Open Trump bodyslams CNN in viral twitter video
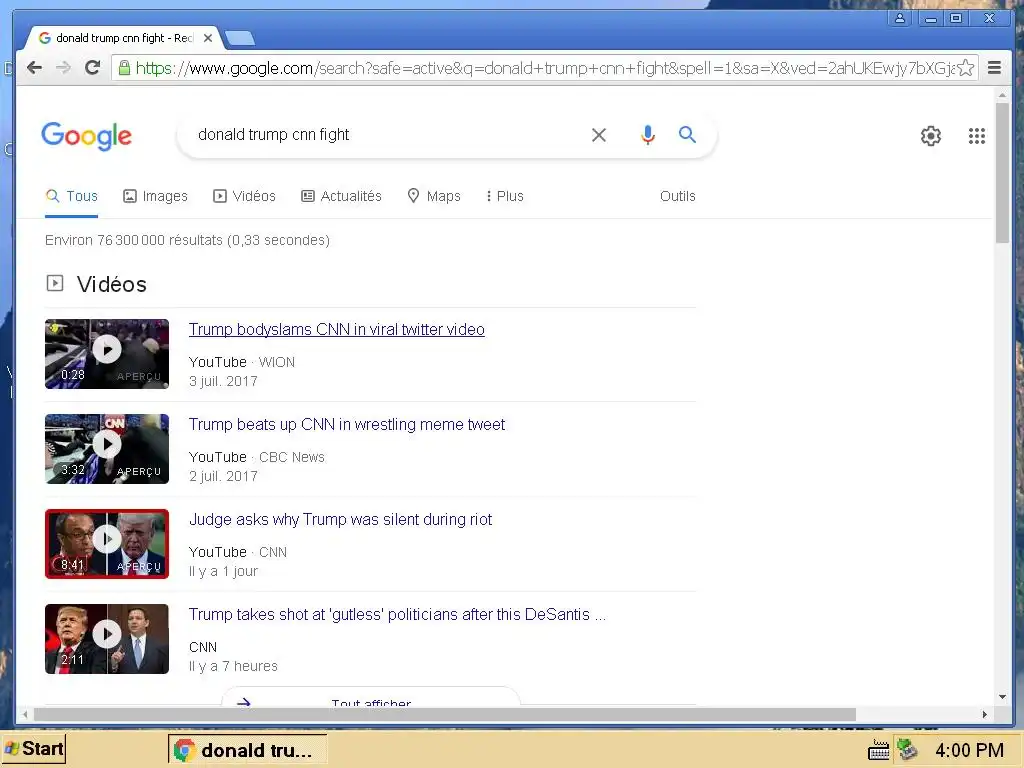This screenshot has width=1024, height=768. coord(336,329)
